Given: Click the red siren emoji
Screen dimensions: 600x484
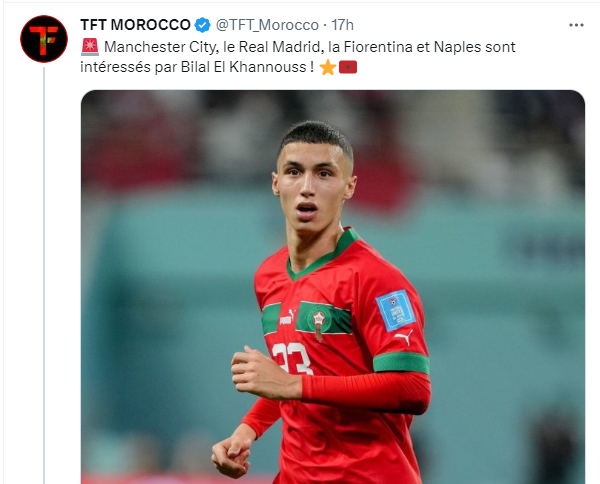Looking at the screenshot, I should coord(90,47).
